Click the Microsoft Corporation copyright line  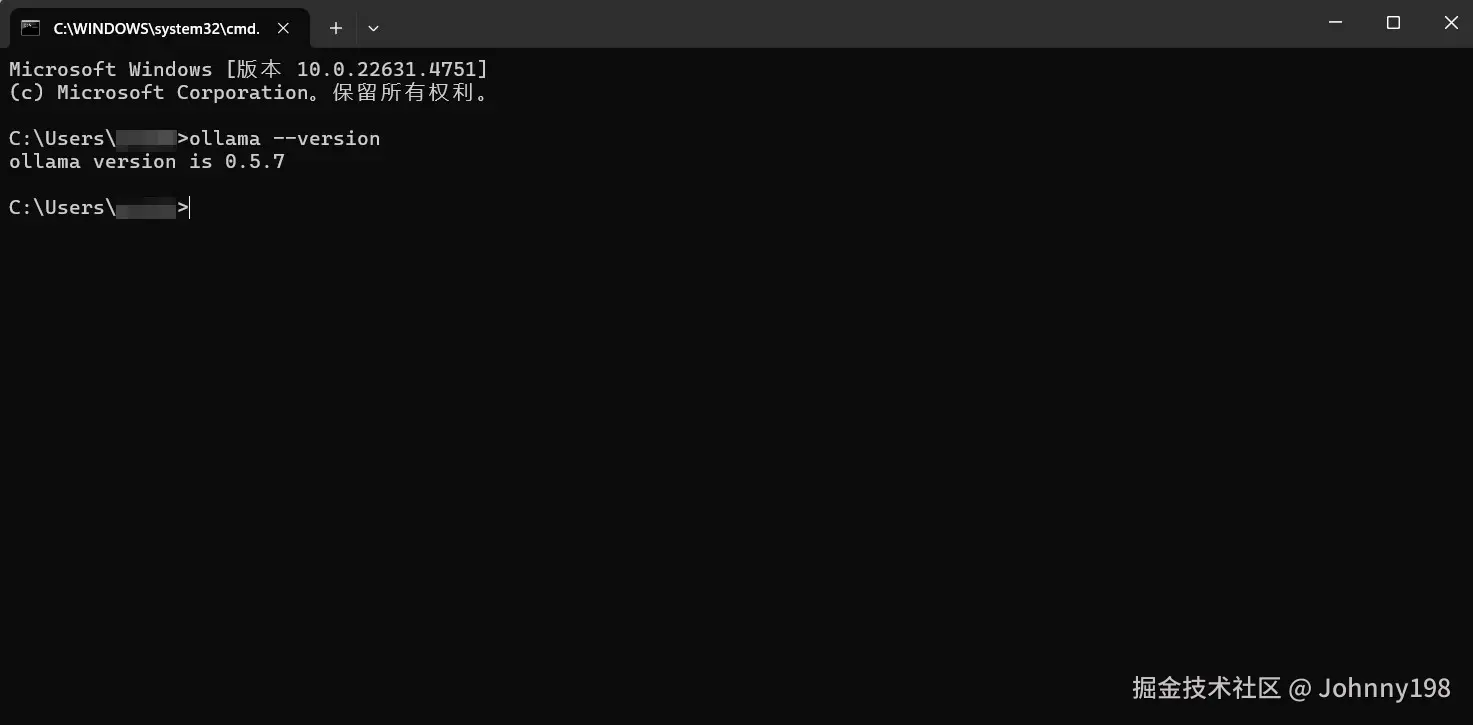249,92
